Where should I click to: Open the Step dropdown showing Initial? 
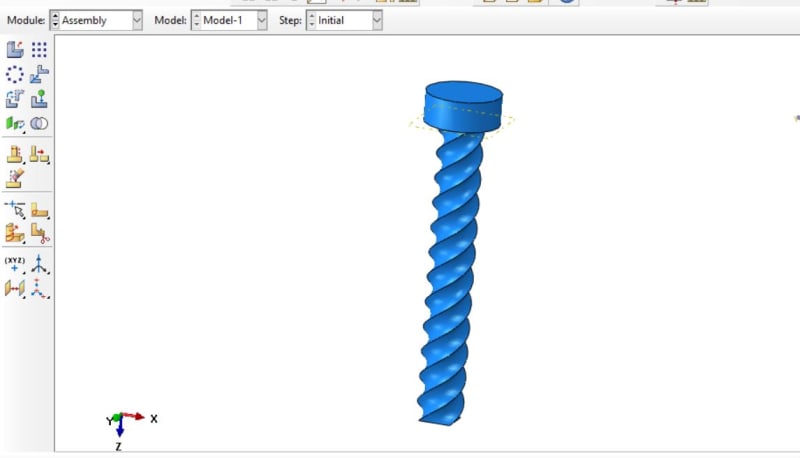click(x=377, y=20)
